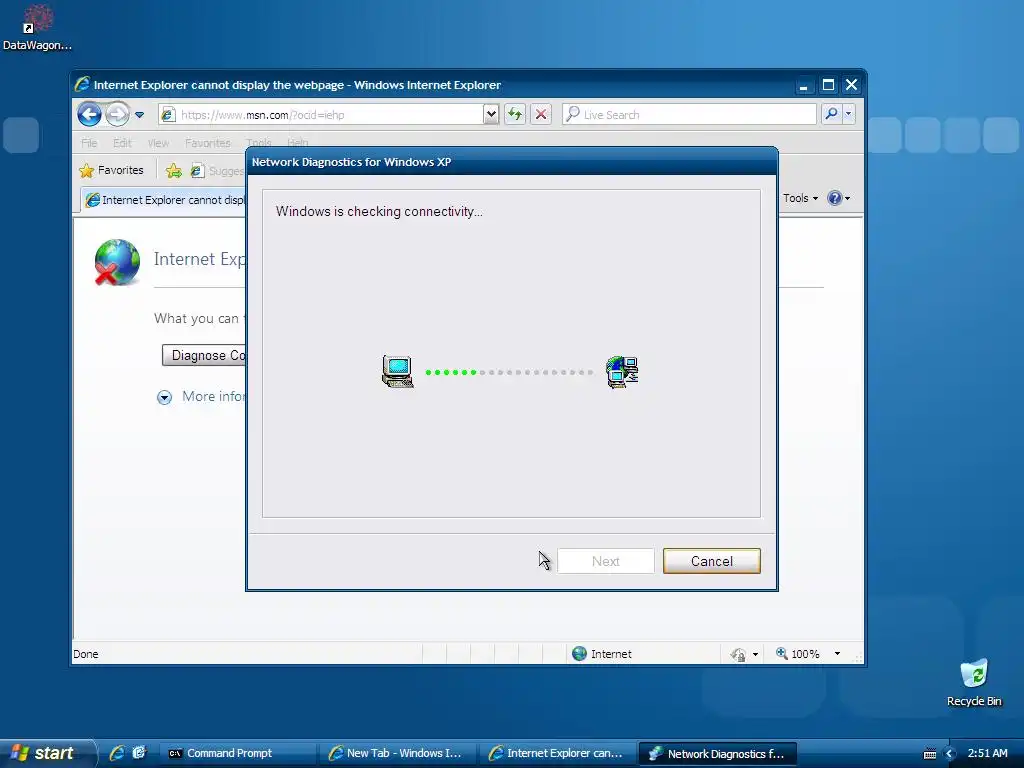
Task: Refresh the page with the green arrows icon
Action: (x=515, y=114)
